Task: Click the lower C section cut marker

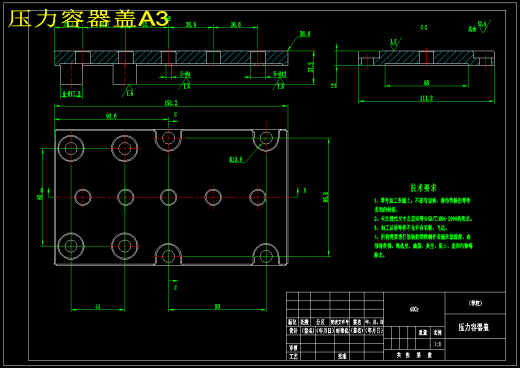Action: click(x=176, y=287)
